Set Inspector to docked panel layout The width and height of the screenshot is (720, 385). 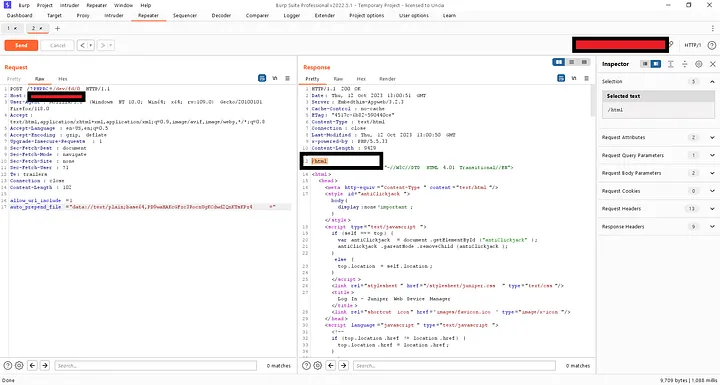click(656, 64)
